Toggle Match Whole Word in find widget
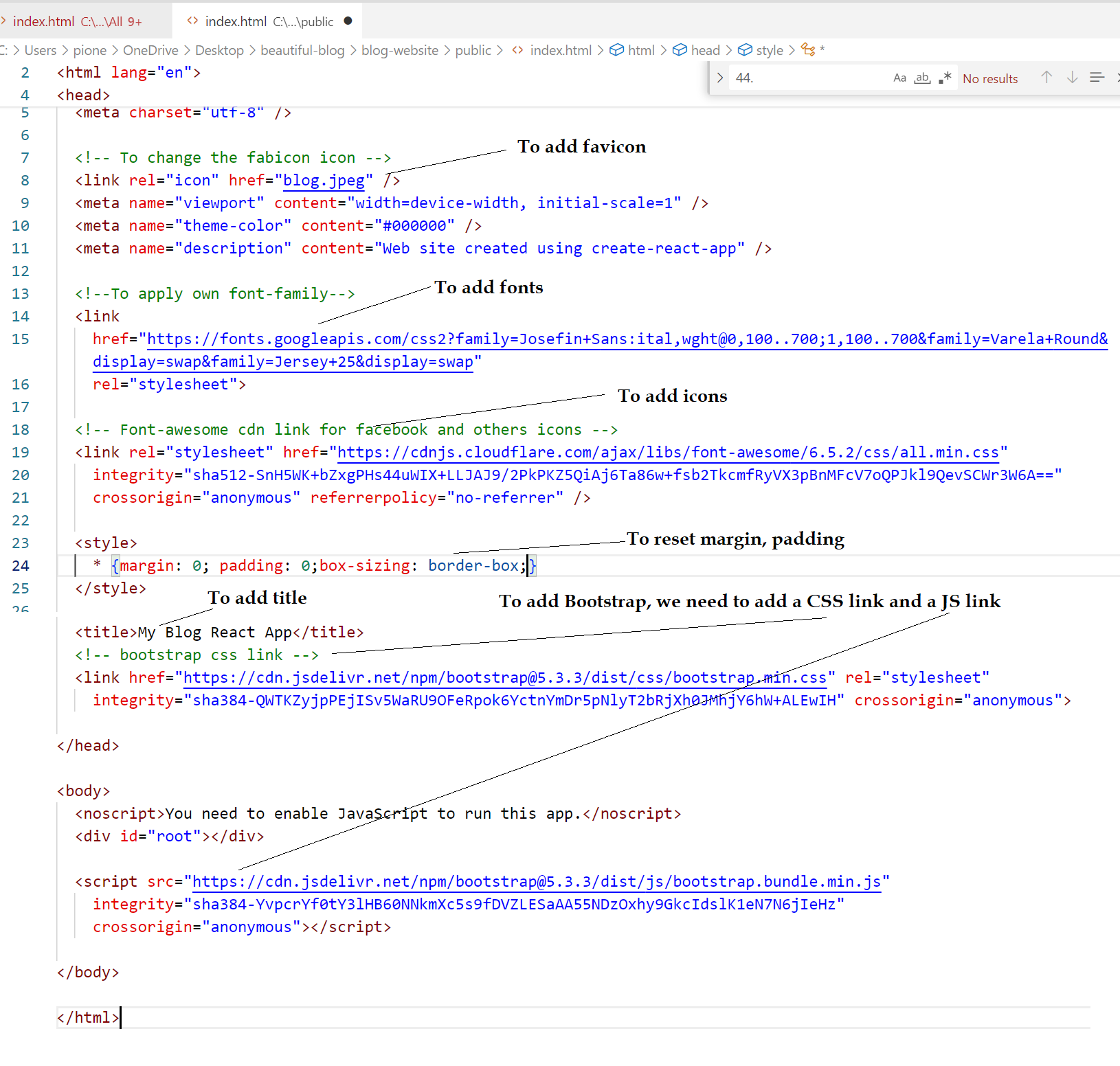1120x1066 pixels. point(922,78)
